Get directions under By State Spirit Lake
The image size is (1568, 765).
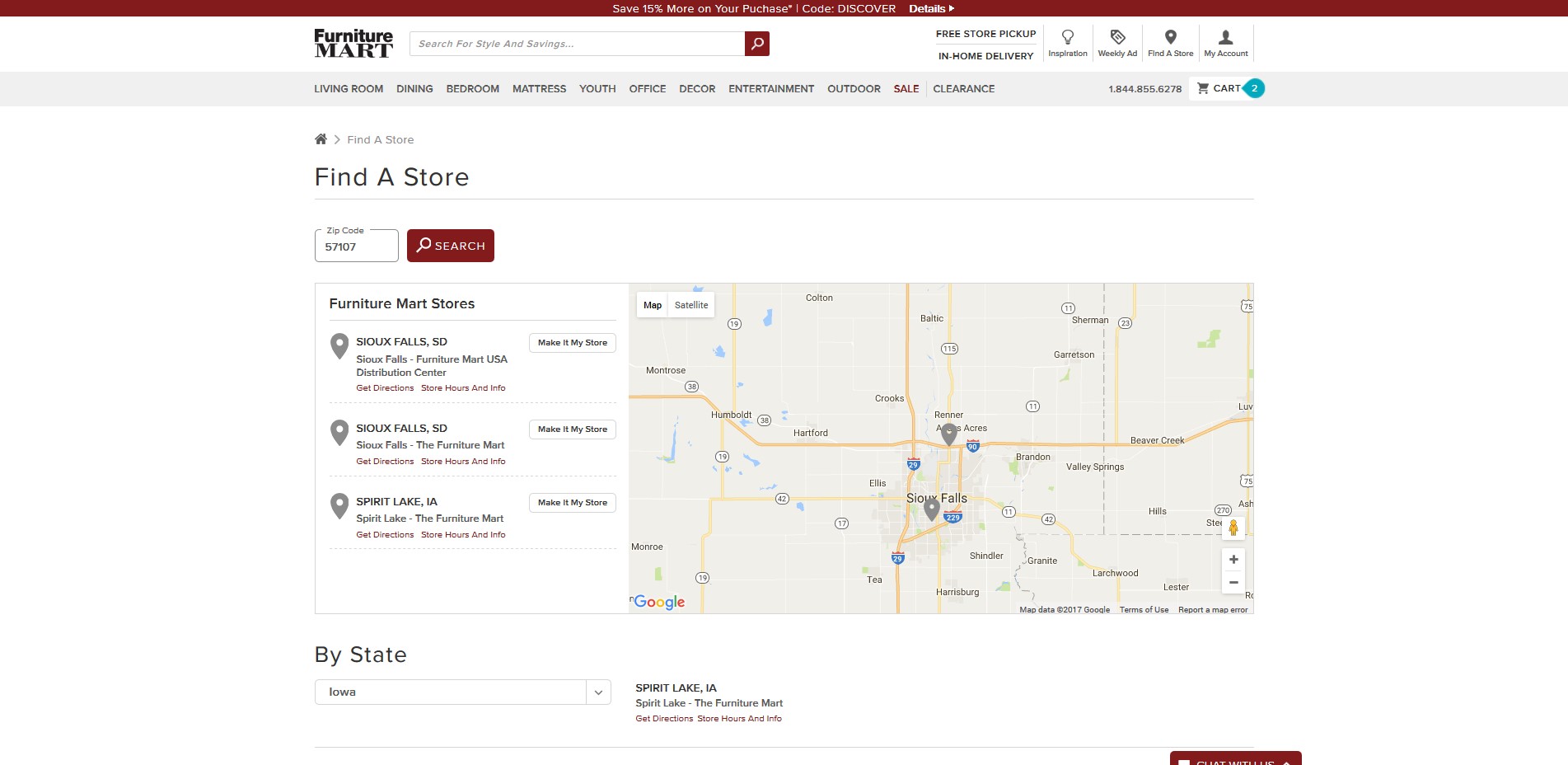tap(664, 719)
